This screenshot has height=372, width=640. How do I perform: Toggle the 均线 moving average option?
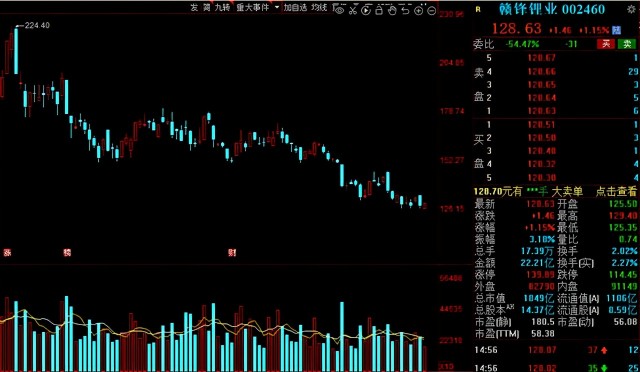click(319, 8)
